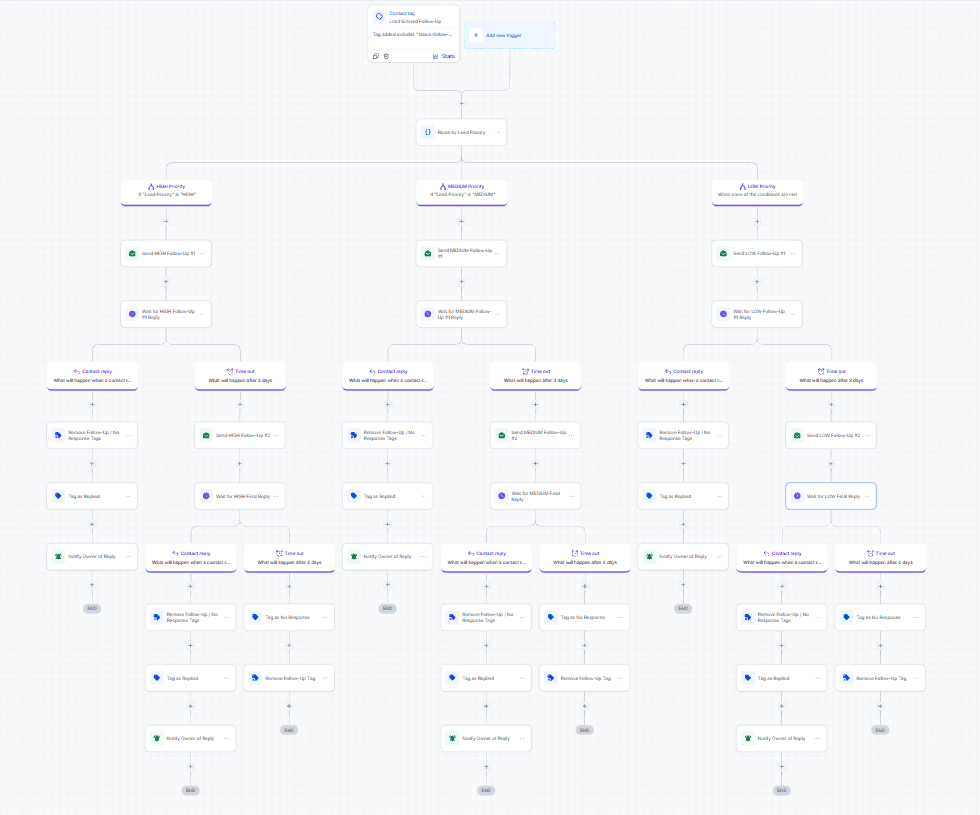The width and height of the screenshot is (980, 815).
Task: Click the clock icon on Wait for HIGH Follow-Up #1 Reply
Action: coord(132,314)
